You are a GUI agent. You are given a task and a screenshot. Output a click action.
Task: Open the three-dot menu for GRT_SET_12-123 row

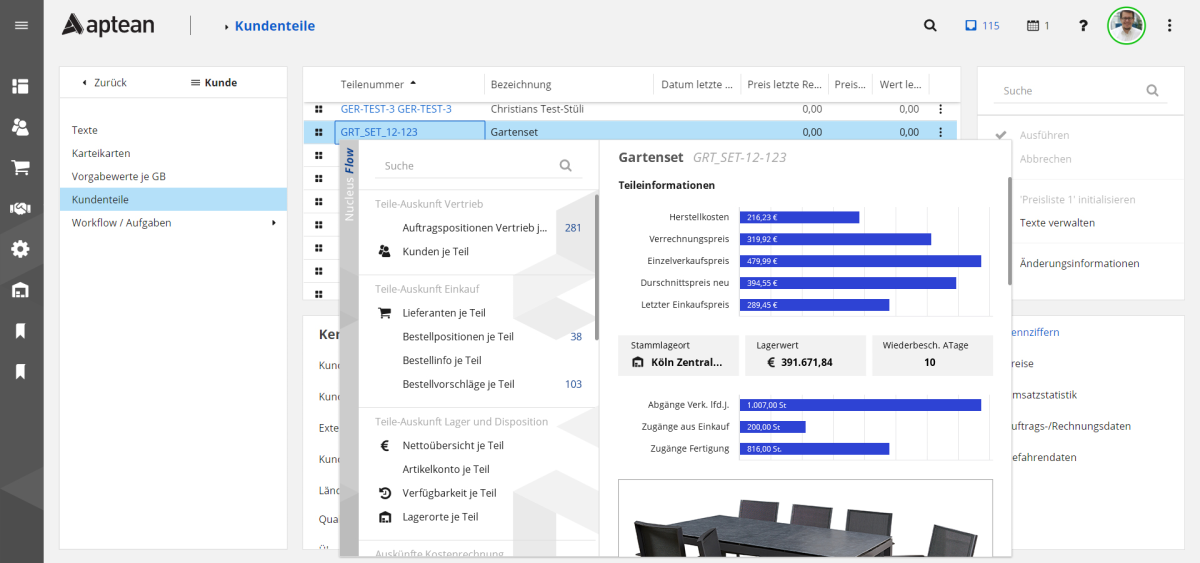pos(940,132)
